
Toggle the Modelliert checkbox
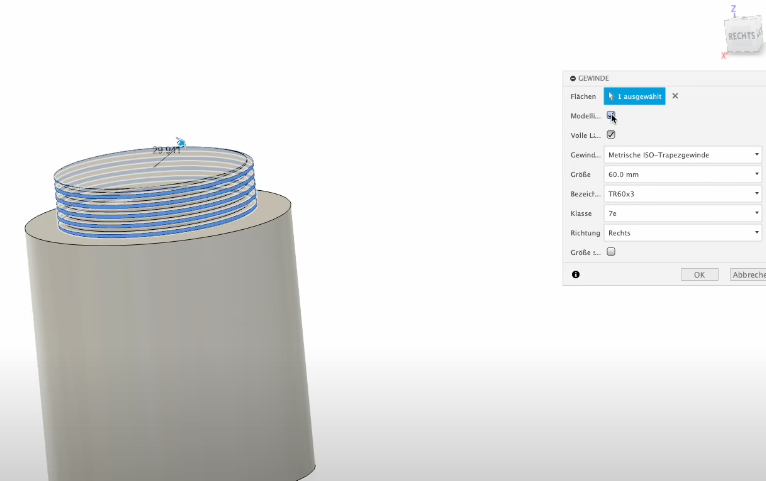[611, 116]
